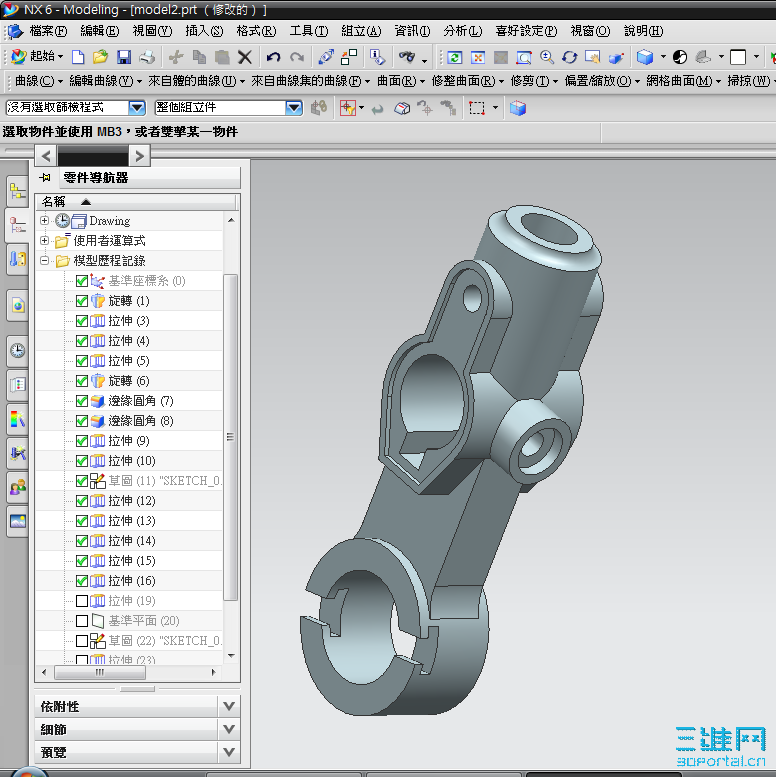This screenshot has height=777, width=776.
Task: Open the 說明(H) menu
Action: [x=644, y=31]
